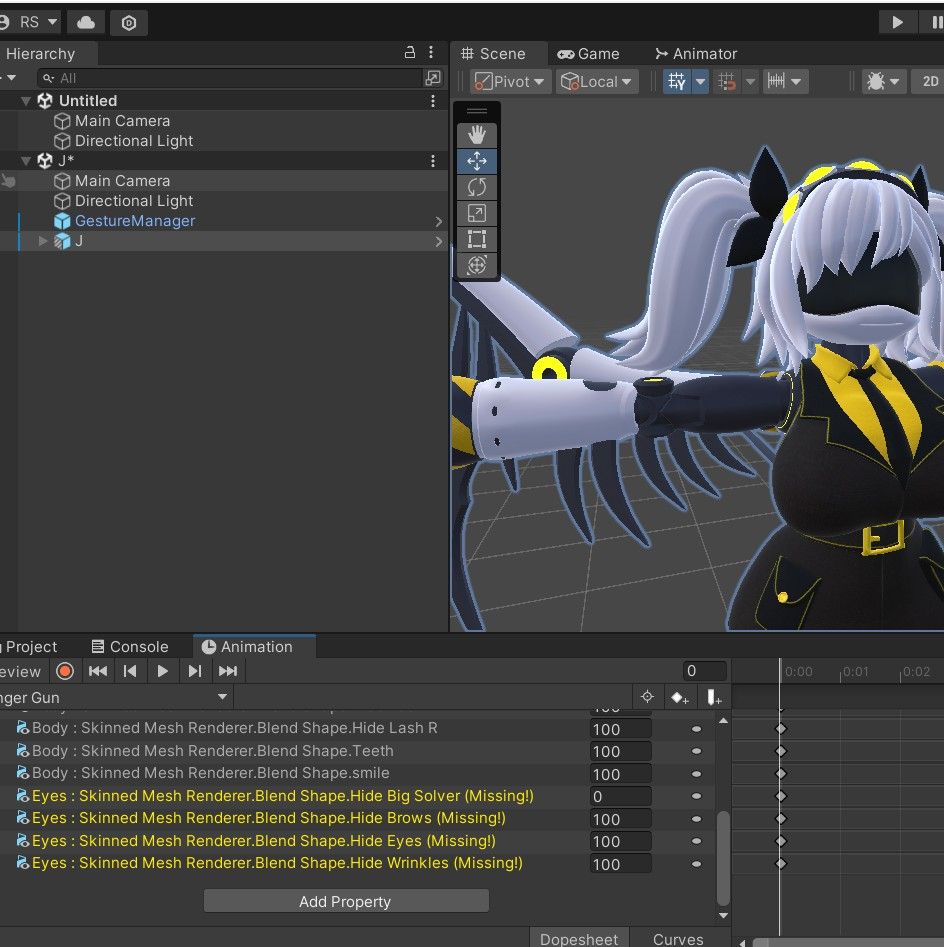
Task: Add a keyframe in Animation window
Action: (x=679, y=698)
